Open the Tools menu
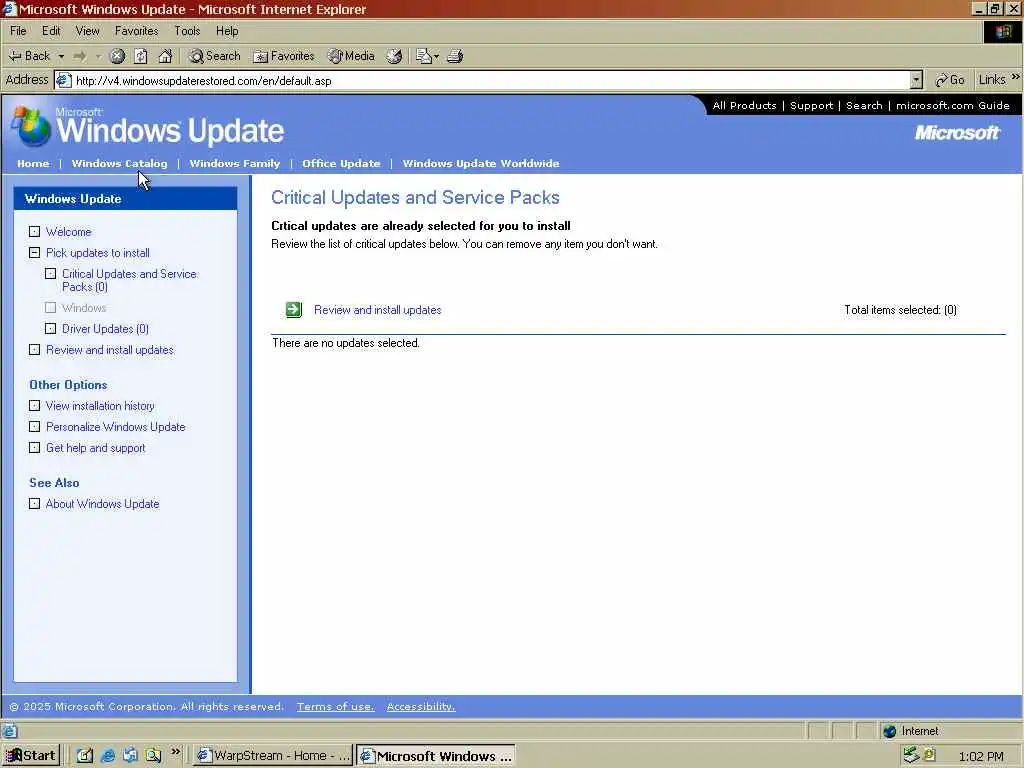Screen dimensions: 1024x768 coord(187,31)
